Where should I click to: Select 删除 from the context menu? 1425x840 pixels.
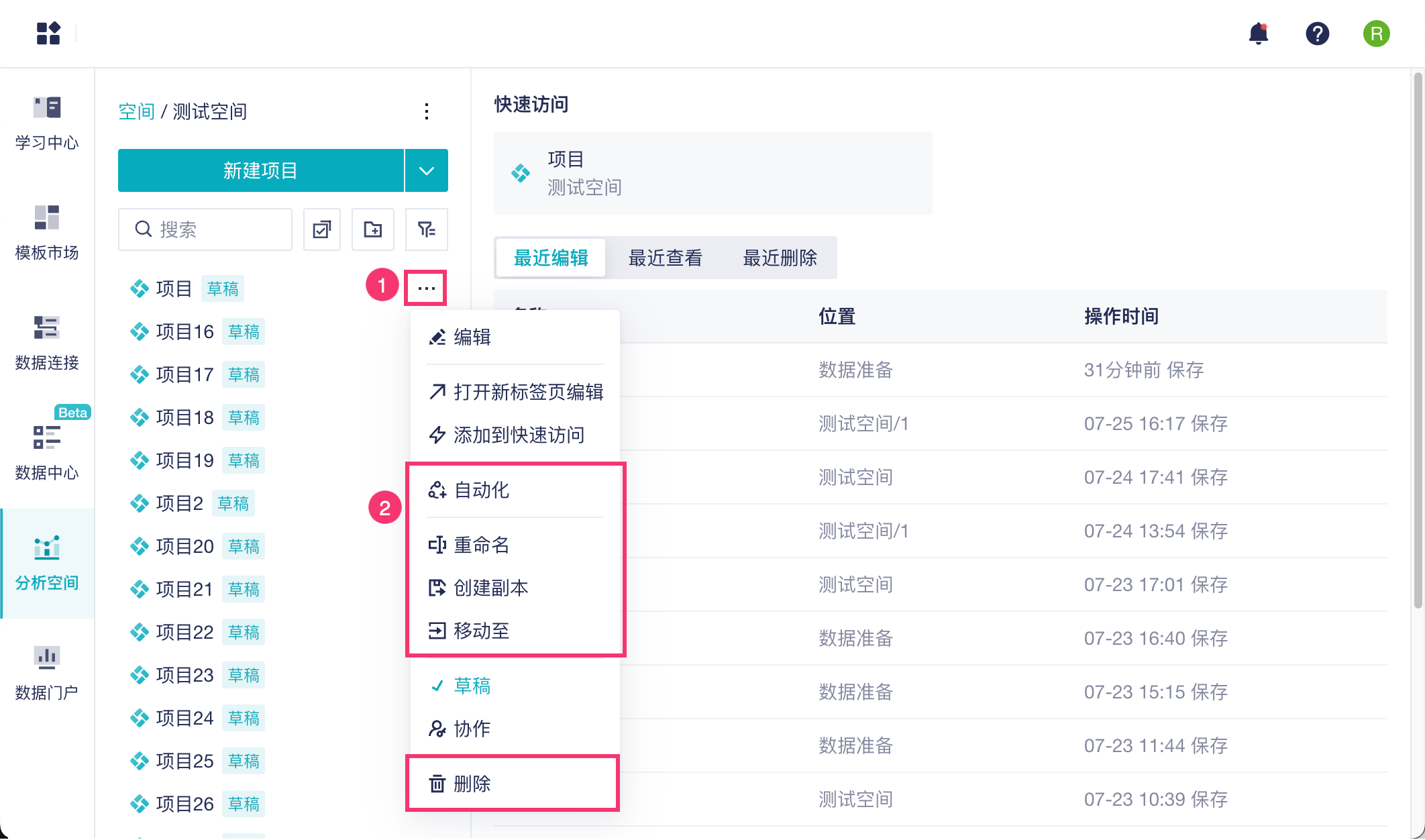point(472,784)
